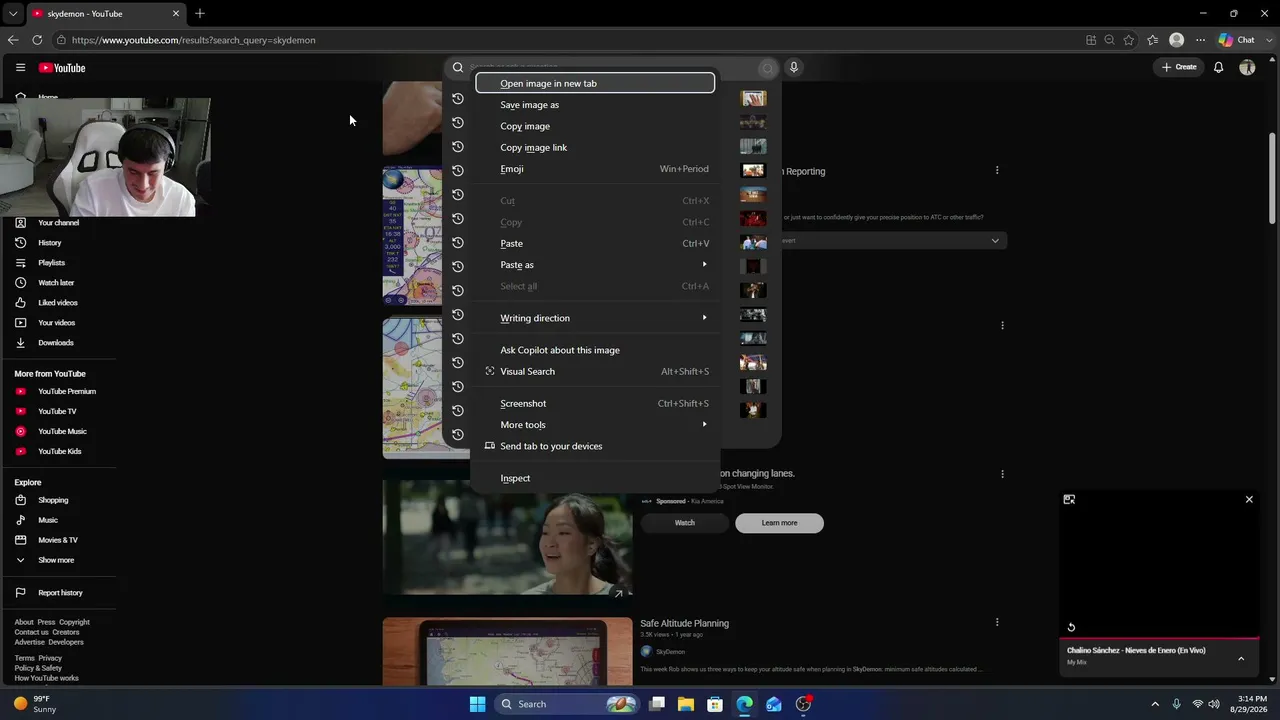
Task: Start voice search with the microphone icon
Action: 794,67
